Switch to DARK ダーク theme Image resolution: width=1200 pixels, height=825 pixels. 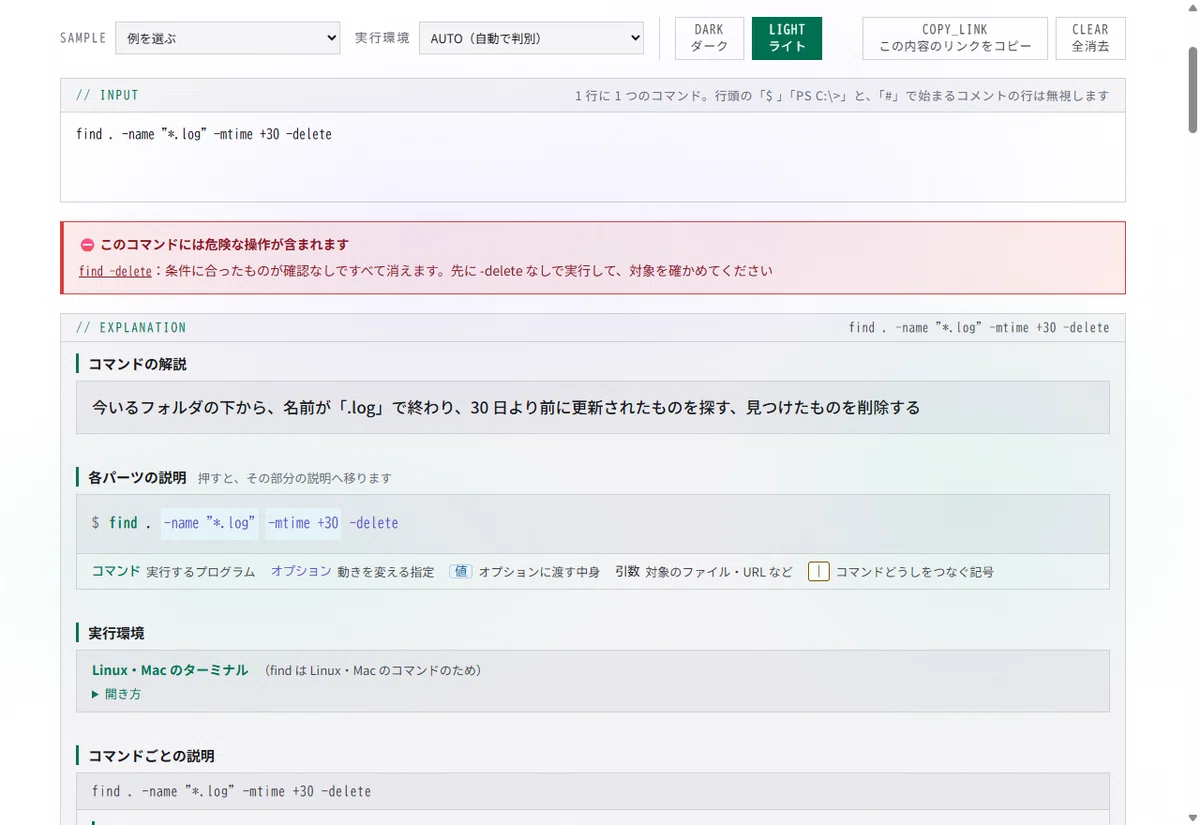point(709,38)
